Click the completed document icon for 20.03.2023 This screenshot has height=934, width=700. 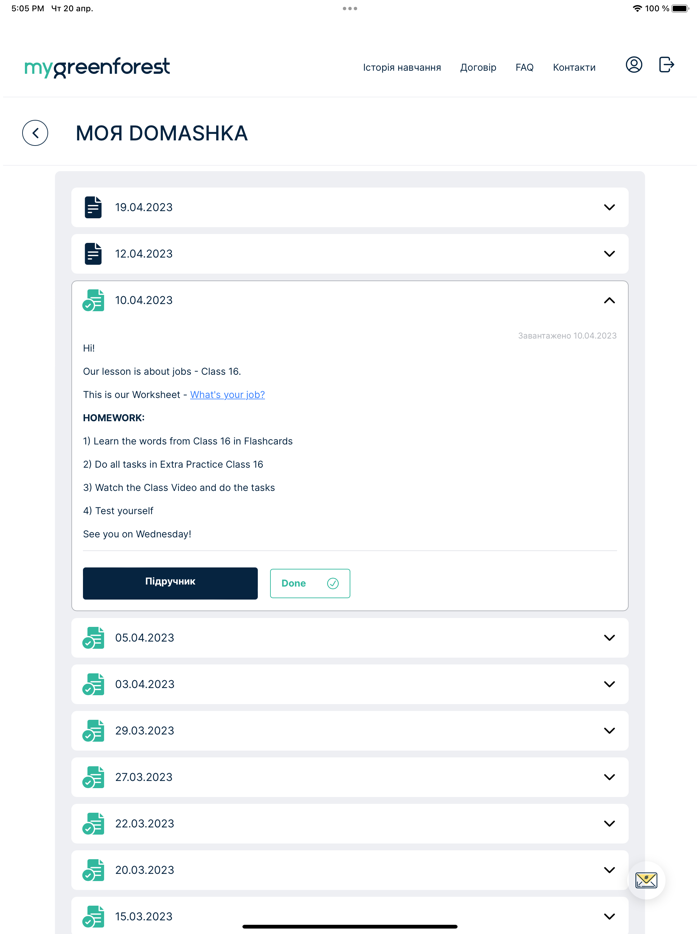coord(93,870)
